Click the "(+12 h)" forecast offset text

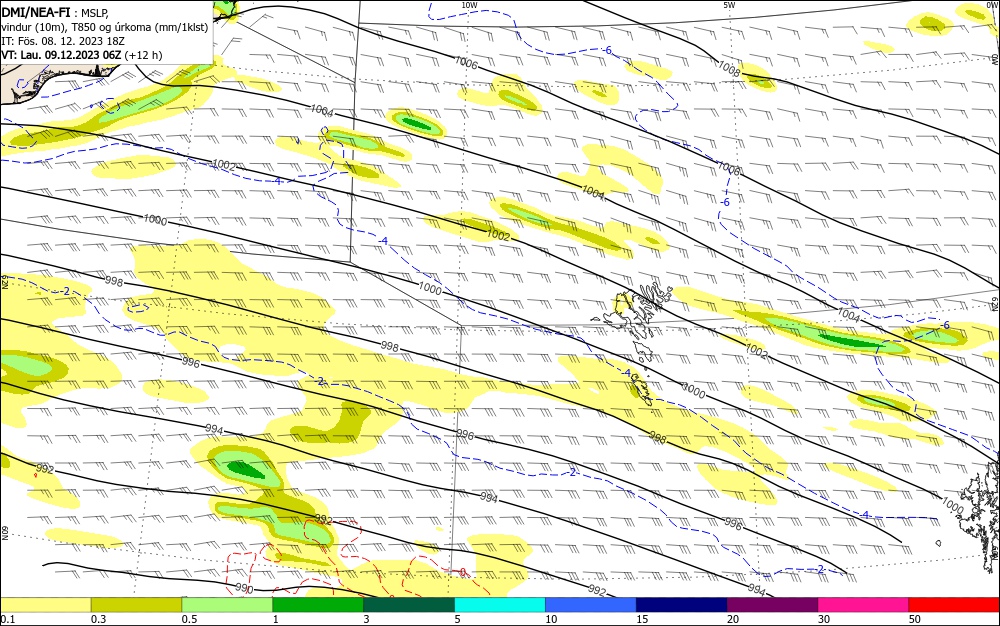pos(143,55)
